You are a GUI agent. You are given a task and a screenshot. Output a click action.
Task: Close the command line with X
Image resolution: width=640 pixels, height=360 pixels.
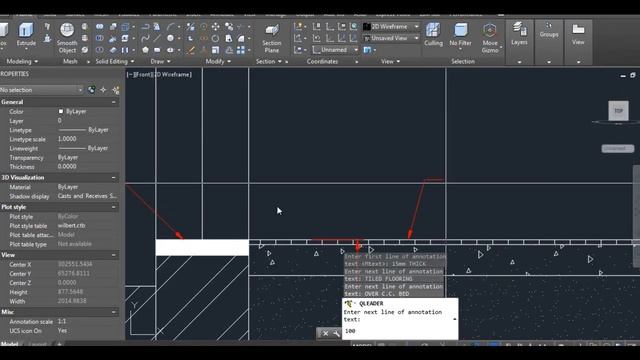325,333
